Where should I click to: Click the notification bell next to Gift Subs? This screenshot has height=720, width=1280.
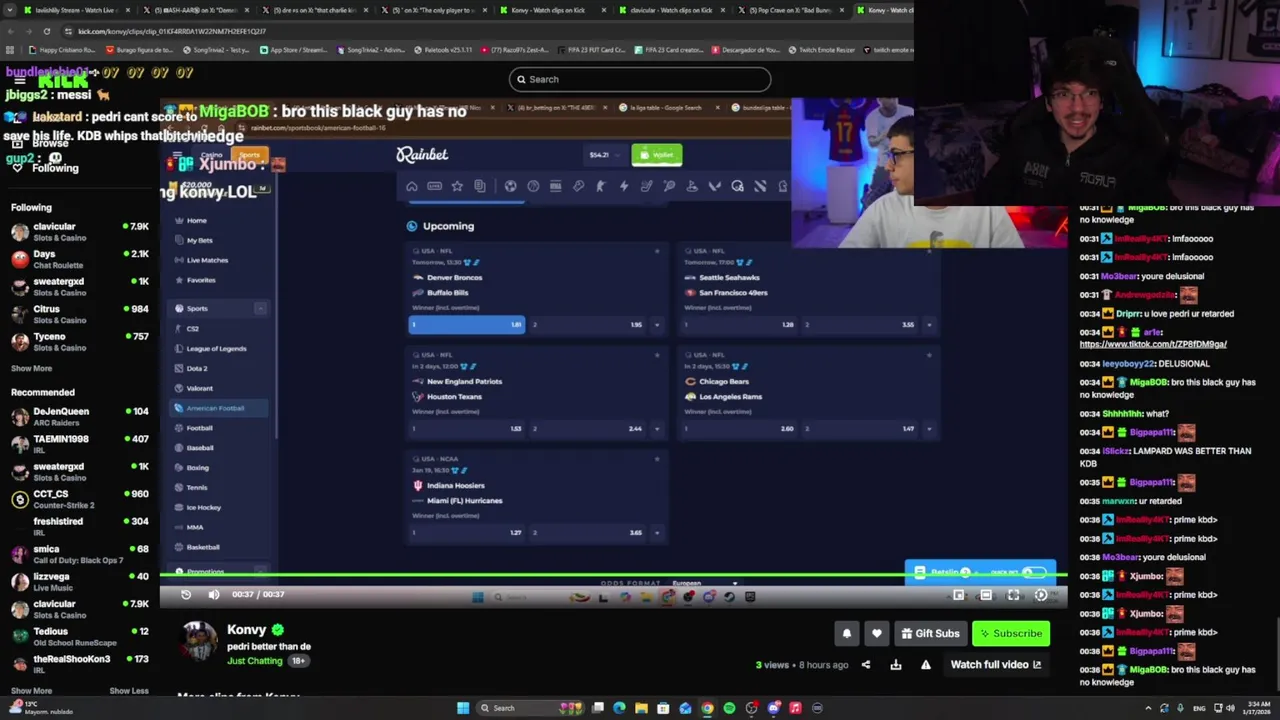click(x=847, y=633)
